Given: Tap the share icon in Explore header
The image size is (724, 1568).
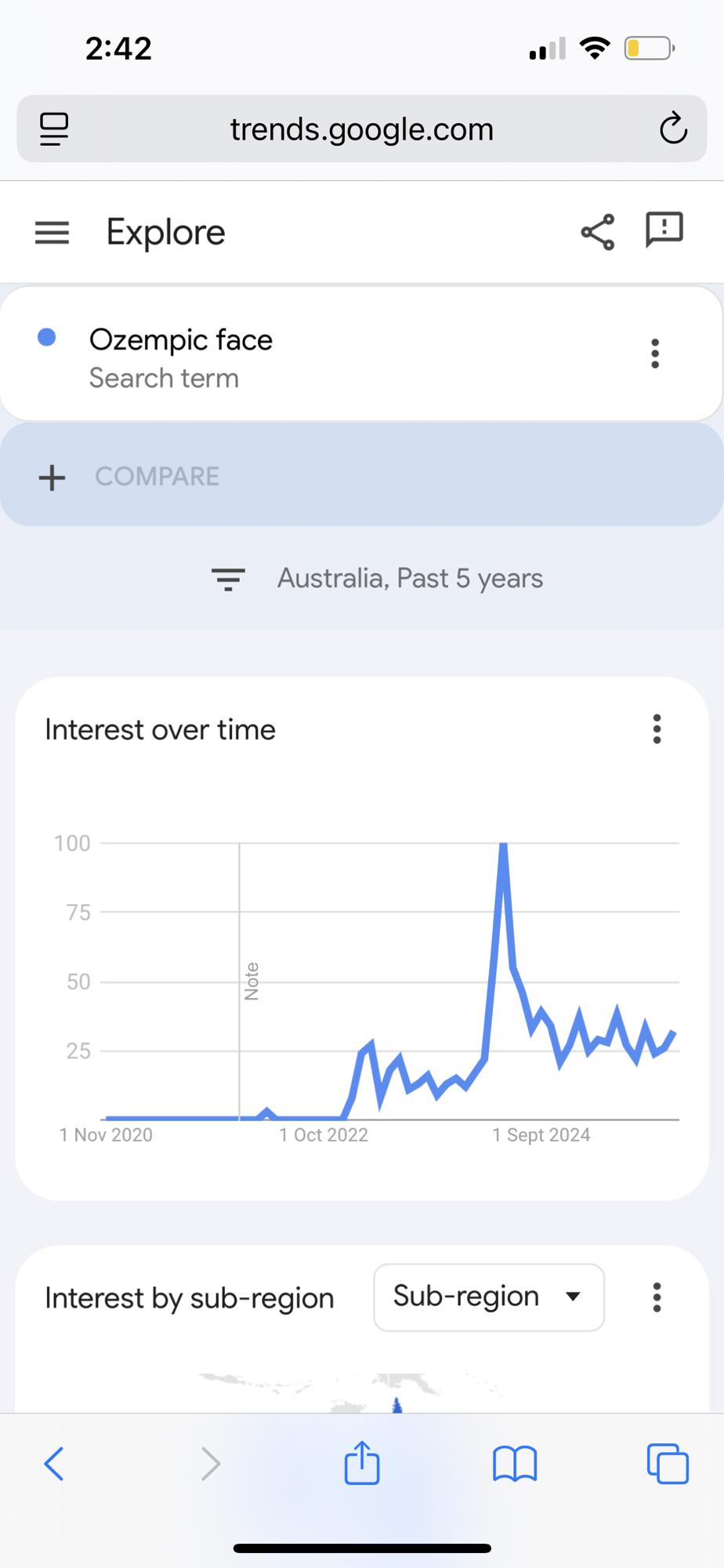Looking at the screenshot, I should tap(598, 232).
